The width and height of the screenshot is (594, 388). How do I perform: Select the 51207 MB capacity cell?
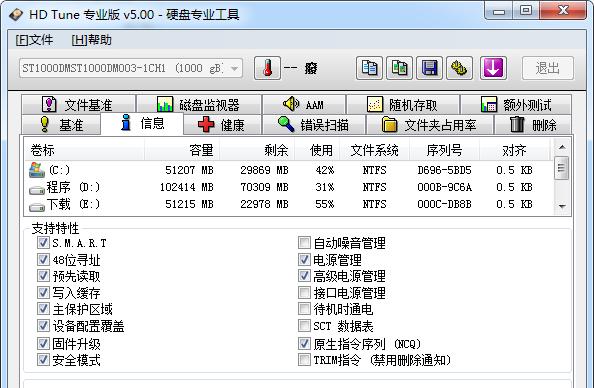click(189, 170)
